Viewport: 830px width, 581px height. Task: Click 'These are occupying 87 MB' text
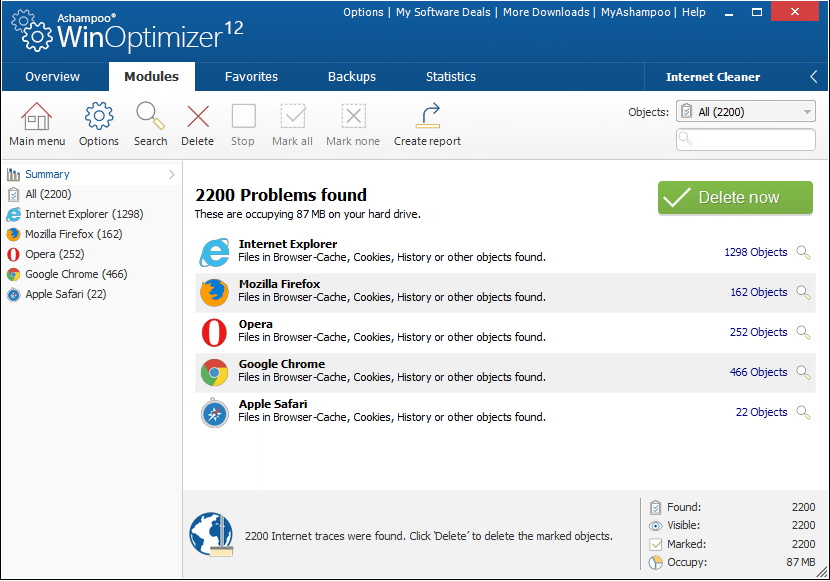pos(308,214)
